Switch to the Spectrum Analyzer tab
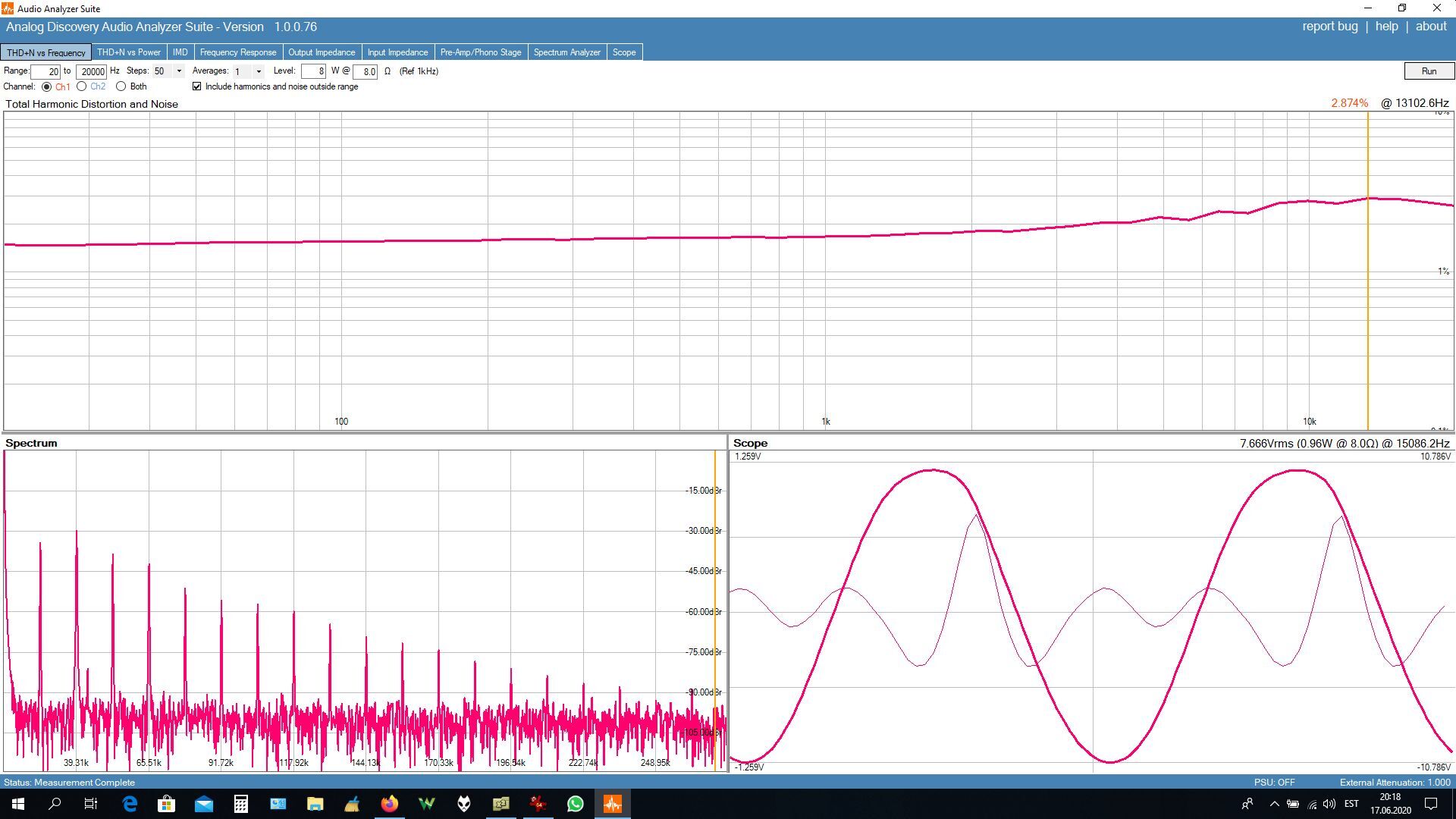Image resolution: width=1456 pixels, height=819 pixels. click(566, 52)
